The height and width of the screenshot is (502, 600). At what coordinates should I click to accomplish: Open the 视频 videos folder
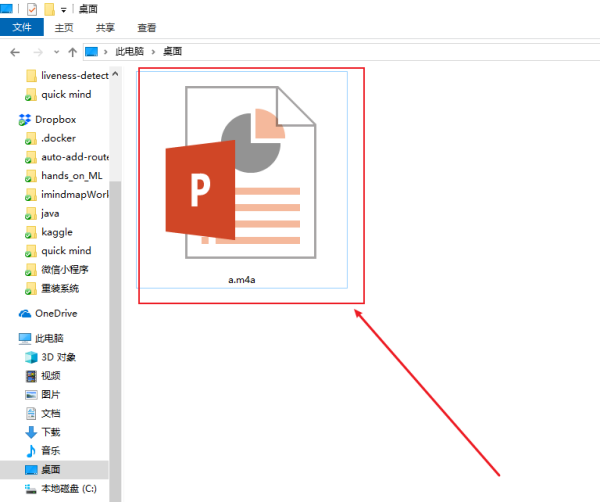coord(31,375)
